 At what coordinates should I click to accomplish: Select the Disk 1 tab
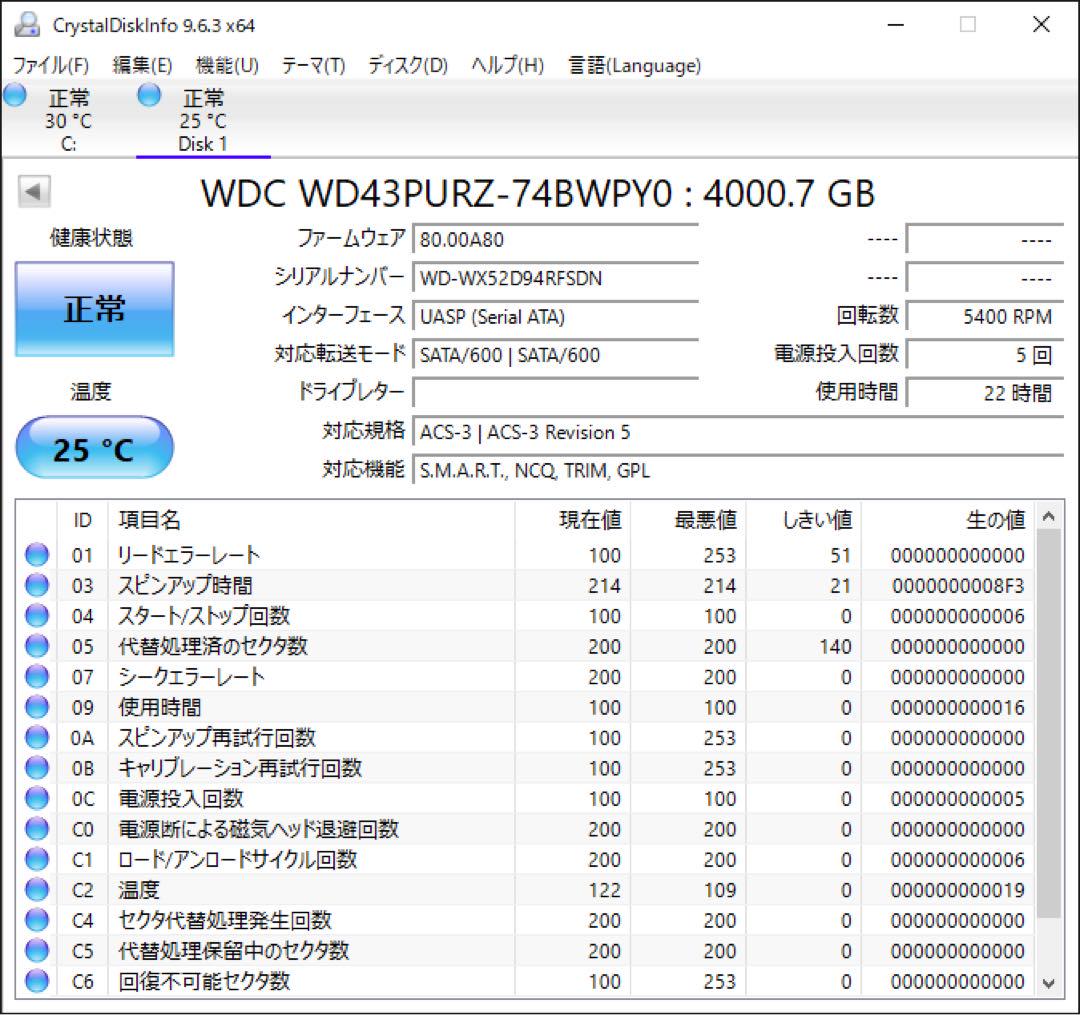pos(203,120)
